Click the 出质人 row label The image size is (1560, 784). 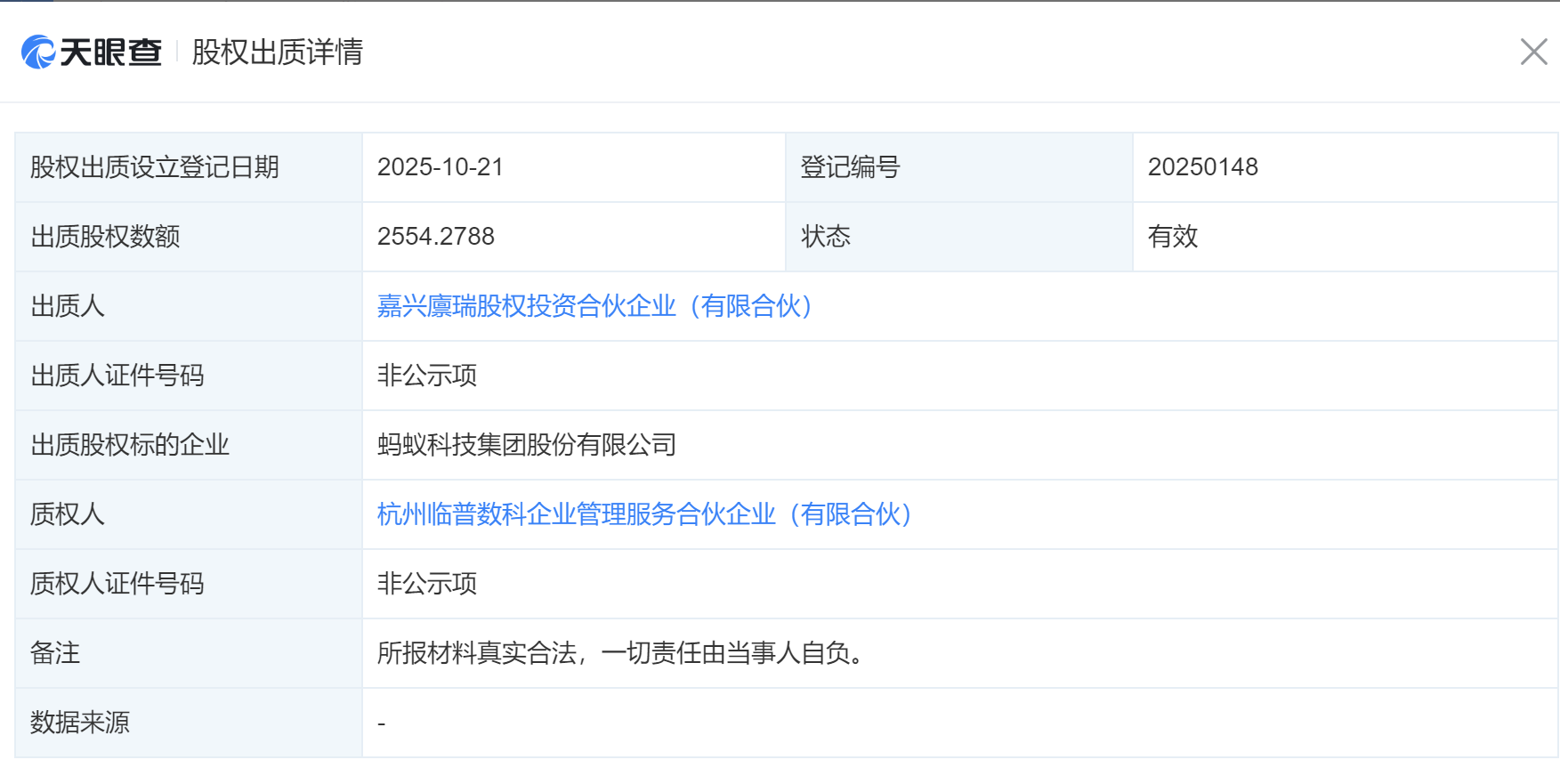[x=68, y=306]
